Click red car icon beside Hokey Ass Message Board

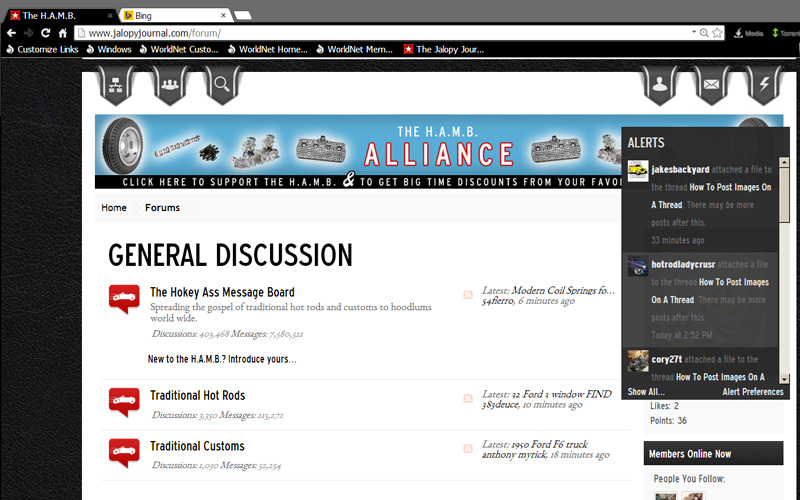124,299
